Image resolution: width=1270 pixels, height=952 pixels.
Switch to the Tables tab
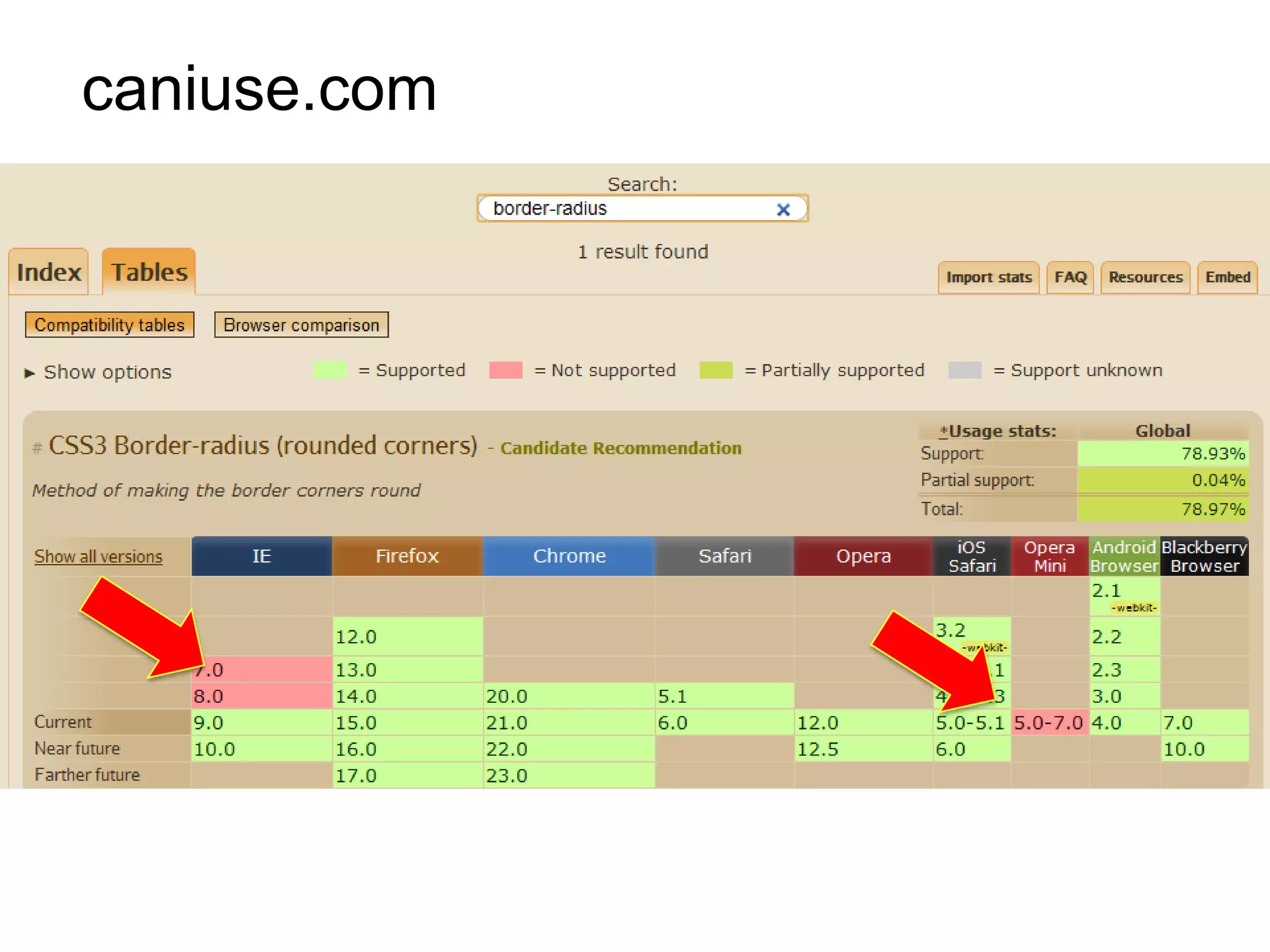[149, 271]
